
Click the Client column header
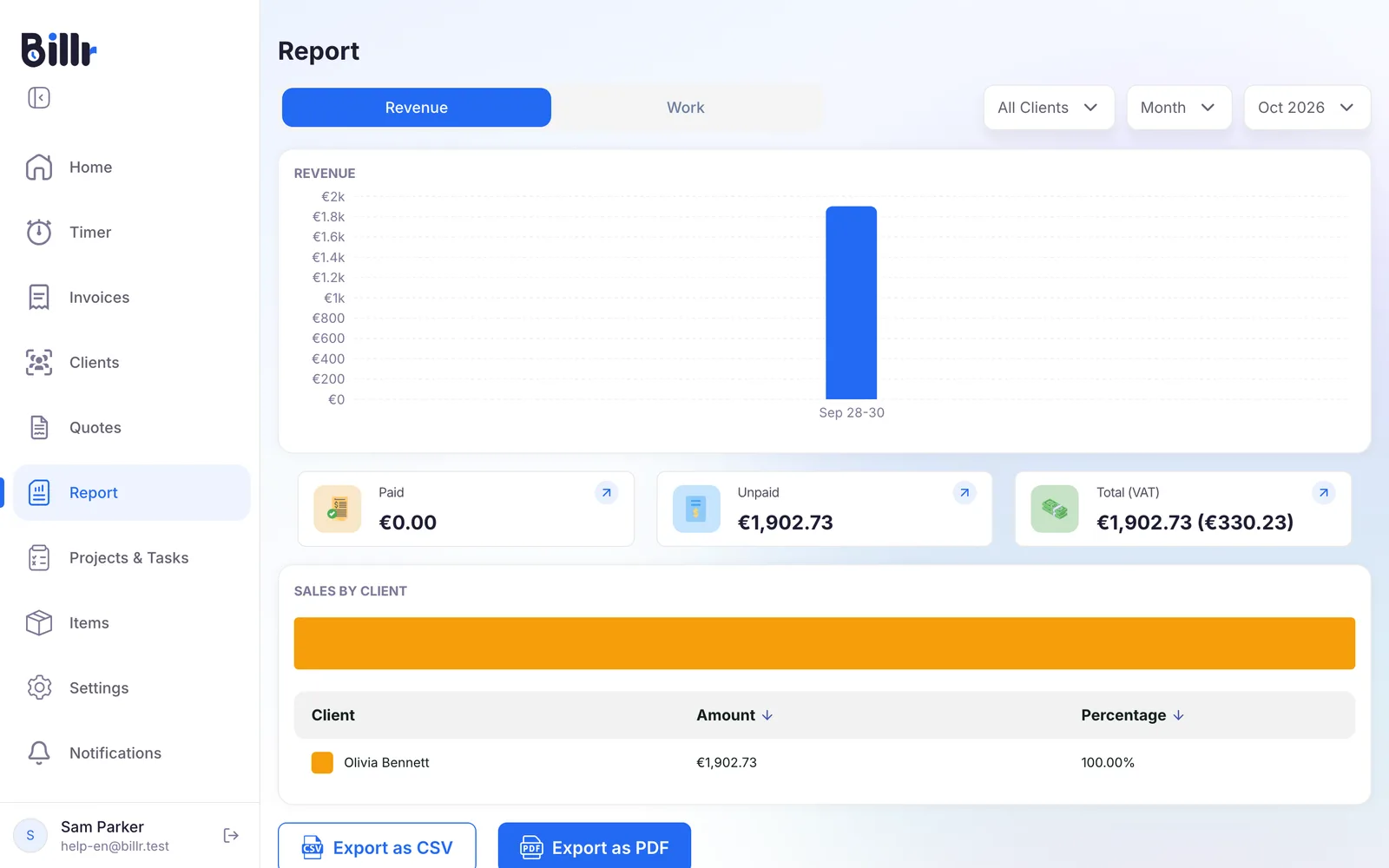333,715
